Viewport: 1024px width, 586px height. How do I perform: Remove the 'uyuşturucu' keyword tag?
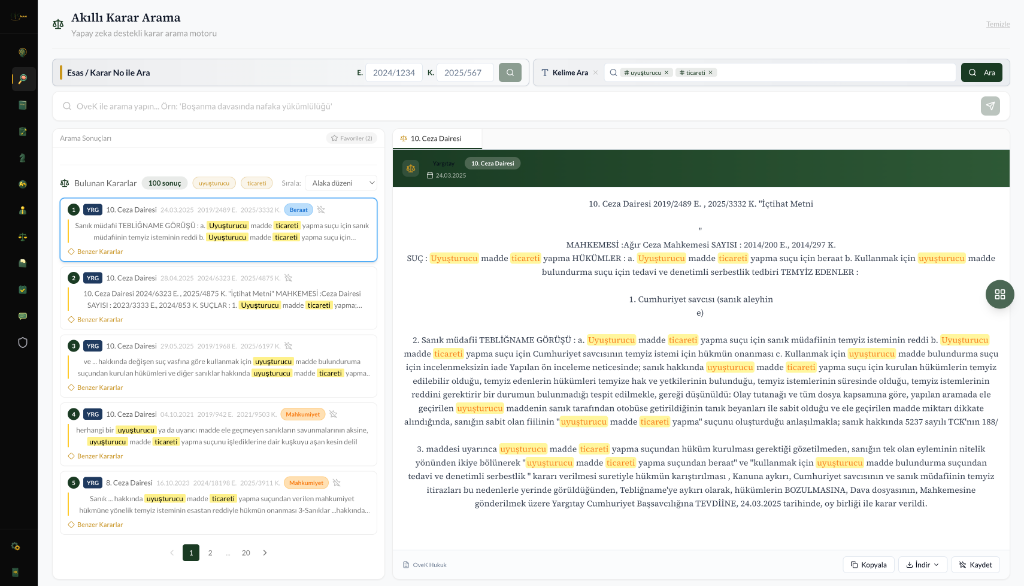click(x=668, y=73)
